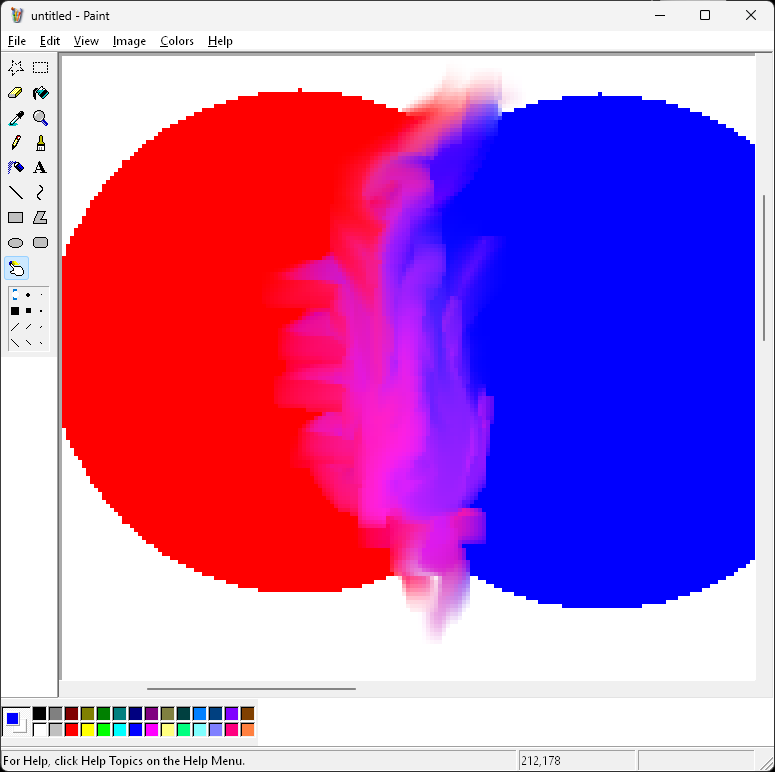Choose the medium backslash brush shape

(x=28, y=343)
